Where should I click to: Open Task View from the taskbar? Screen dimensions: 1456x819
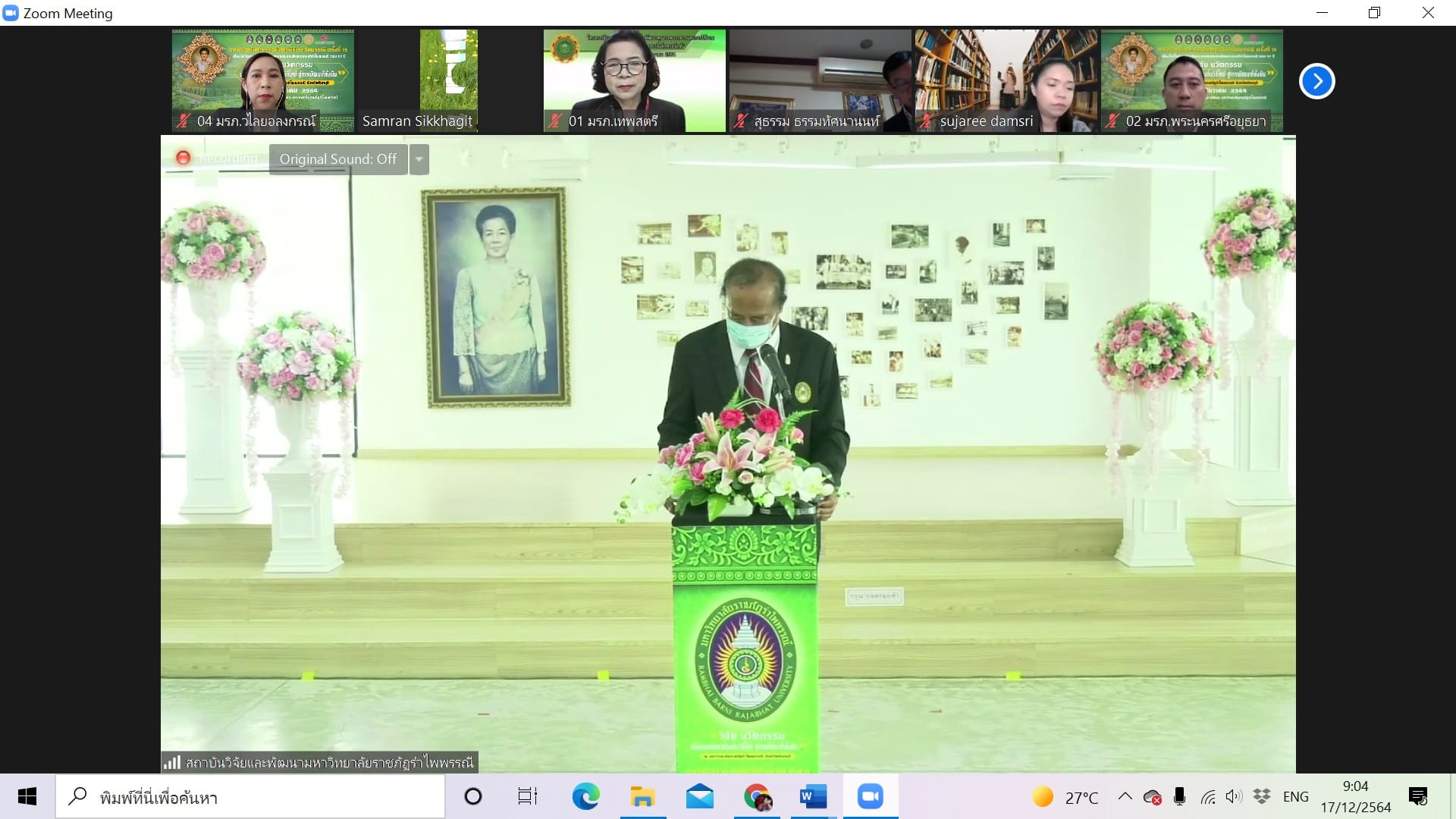527,796
